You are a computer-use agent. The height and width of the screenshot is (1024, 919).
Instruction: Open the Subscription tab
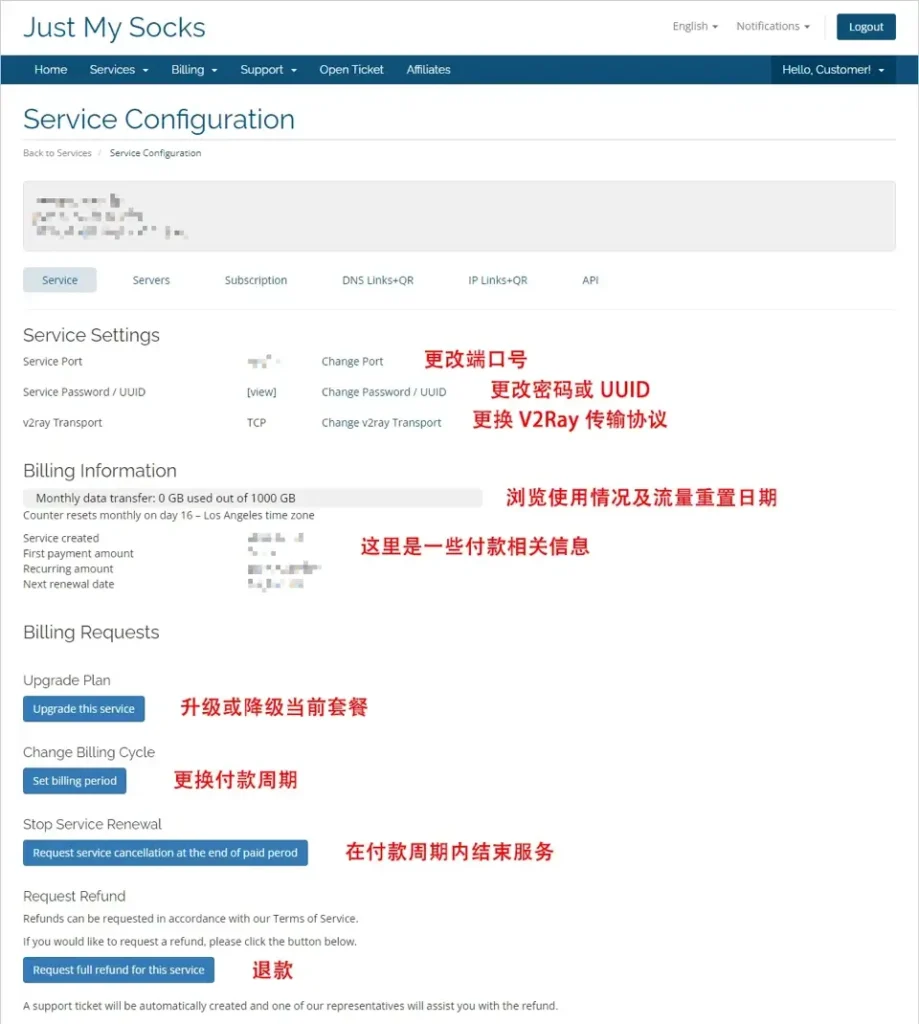click(255, 280)
